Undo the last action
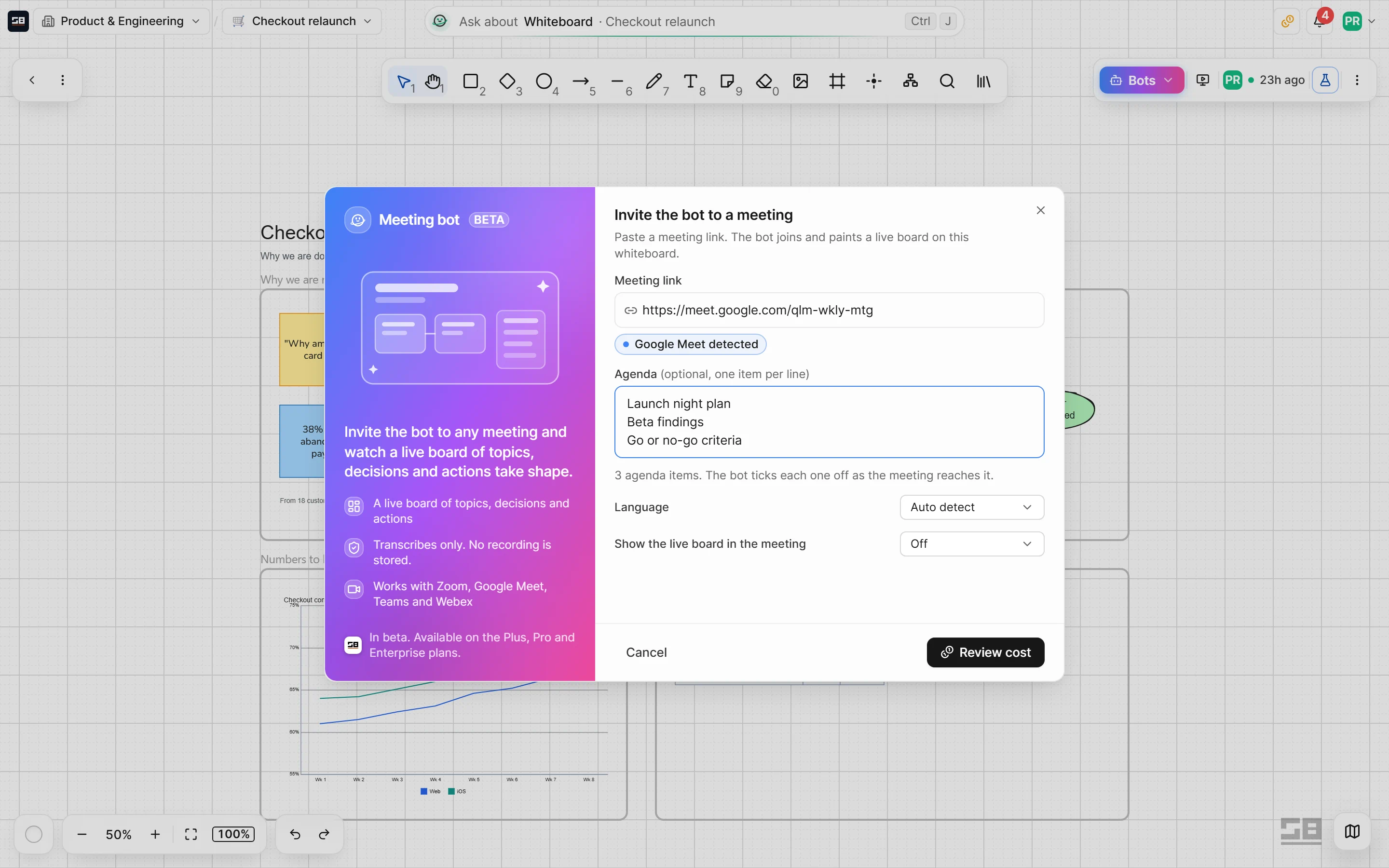This screenshot has width=1389, height=868. [295, 834]
